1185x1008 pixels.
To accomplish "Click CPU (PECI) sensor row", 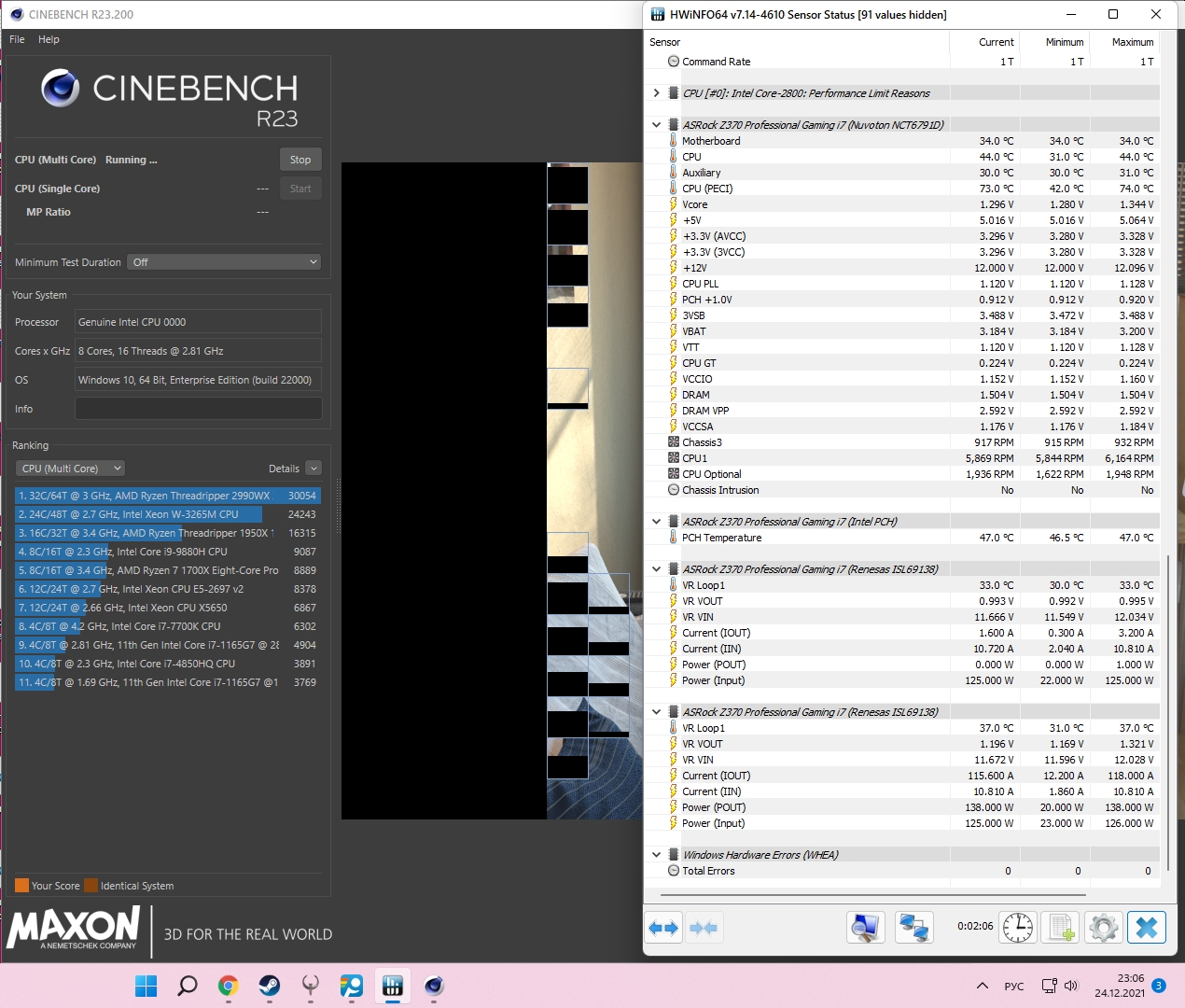I will click(x=902, y=189).
